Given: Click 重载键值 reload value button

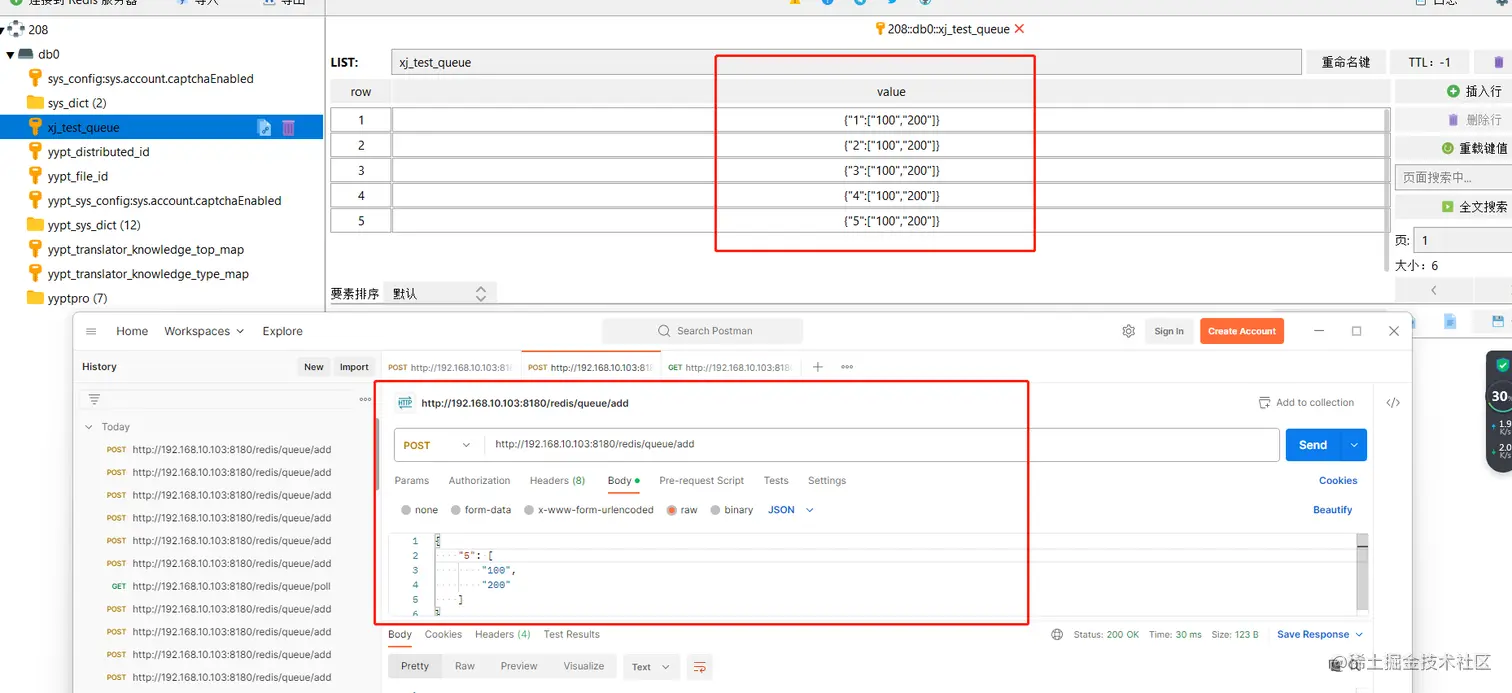Looking at the screenshot, I should (x=1474, y=148).
